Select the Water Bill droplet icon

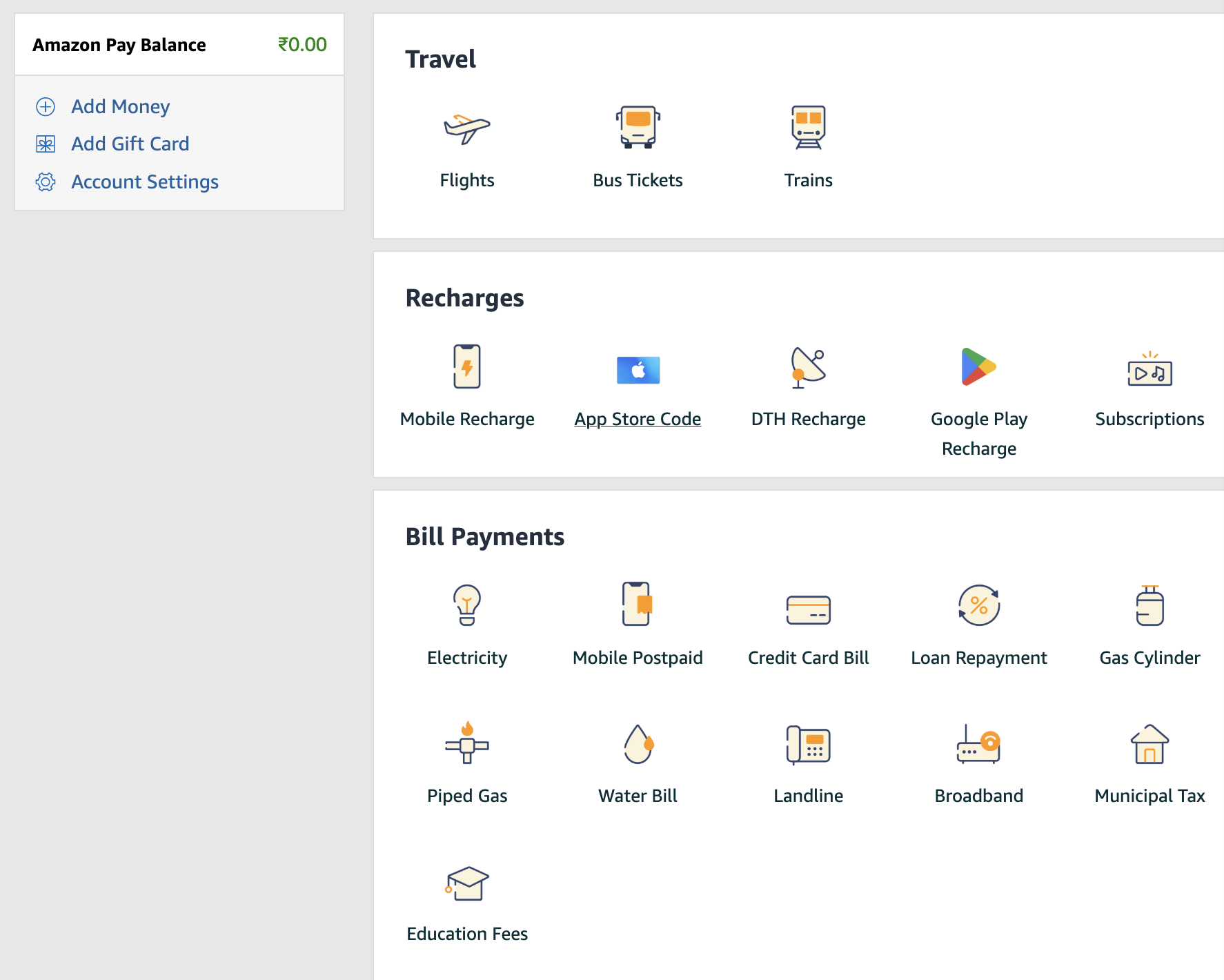(638, 744)
